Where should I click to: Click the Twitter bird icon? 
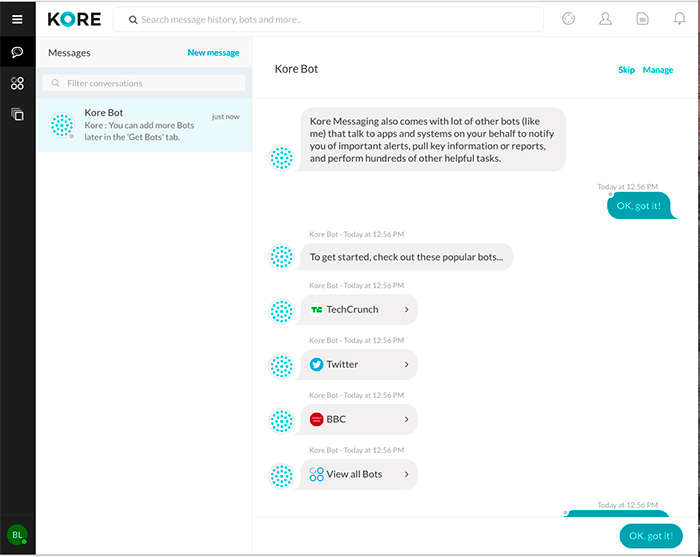[x=317, y=364]
